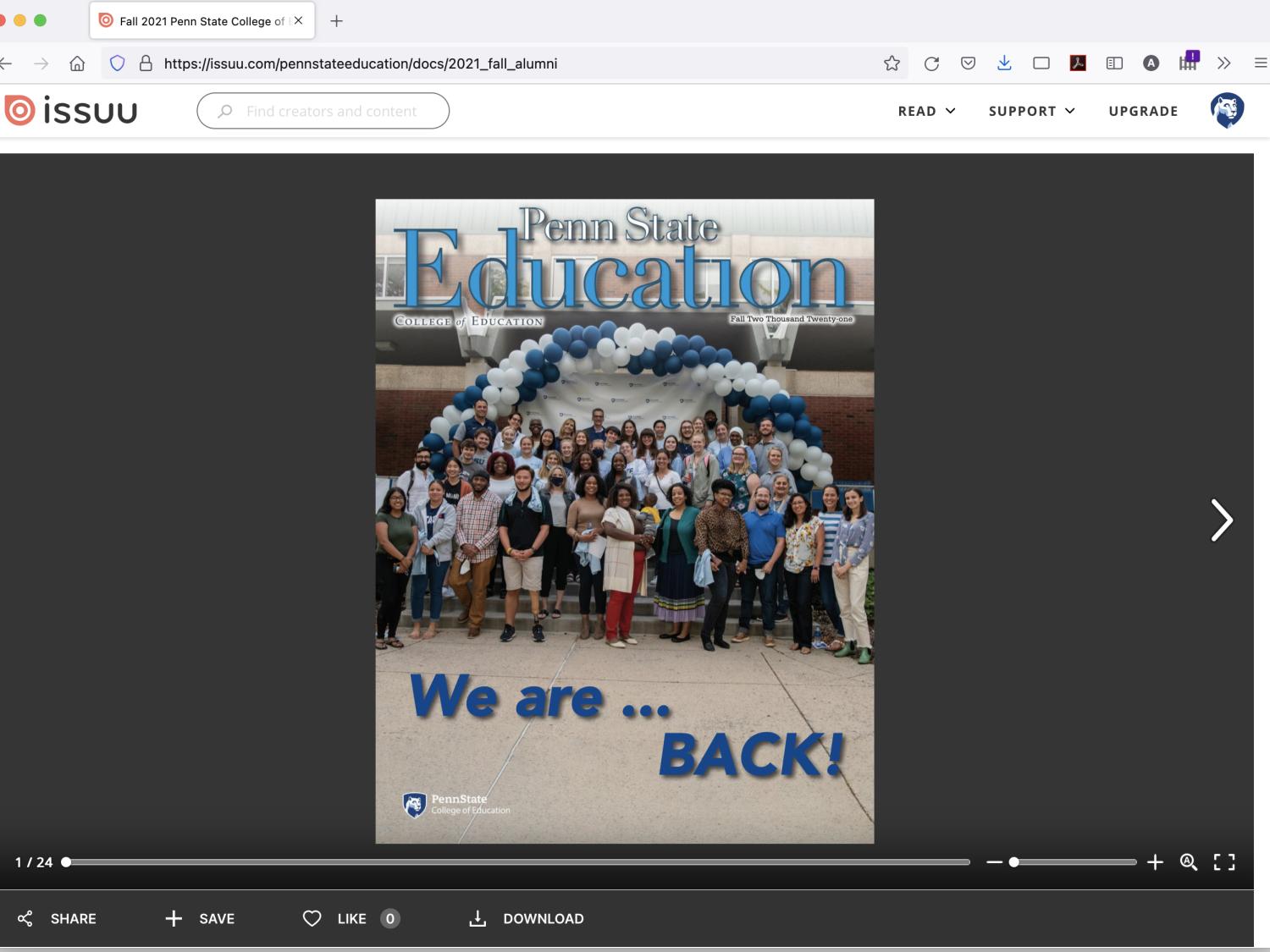Go back in browser history

[x=6, y=63]
